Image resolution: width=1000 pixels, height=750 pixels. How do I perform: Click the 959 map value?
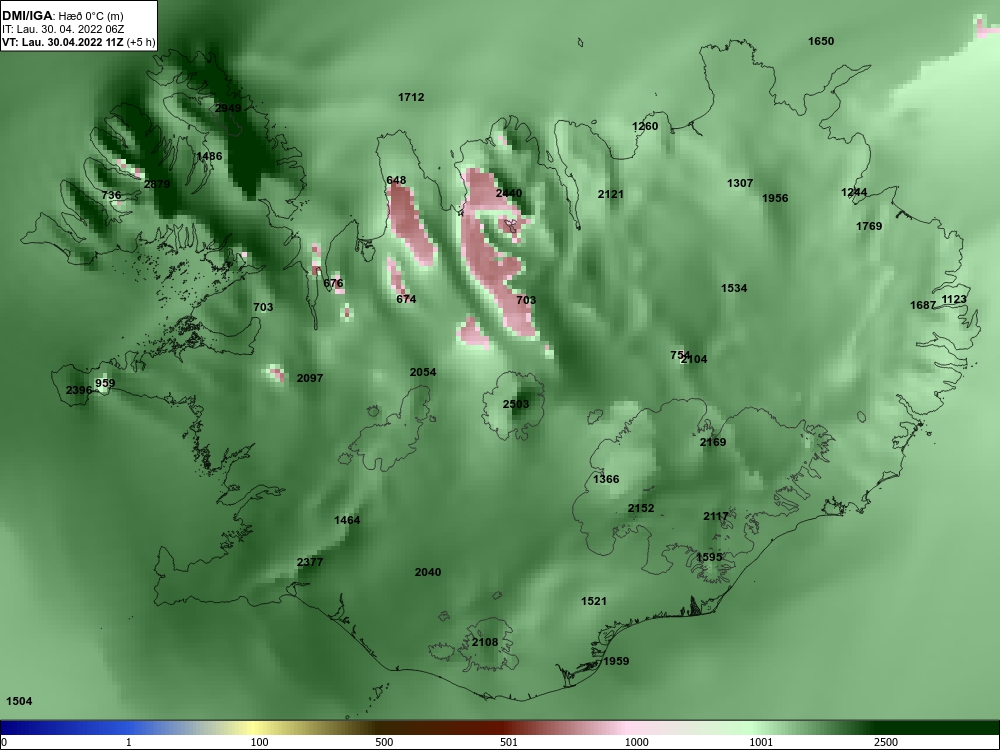[105, 383]
